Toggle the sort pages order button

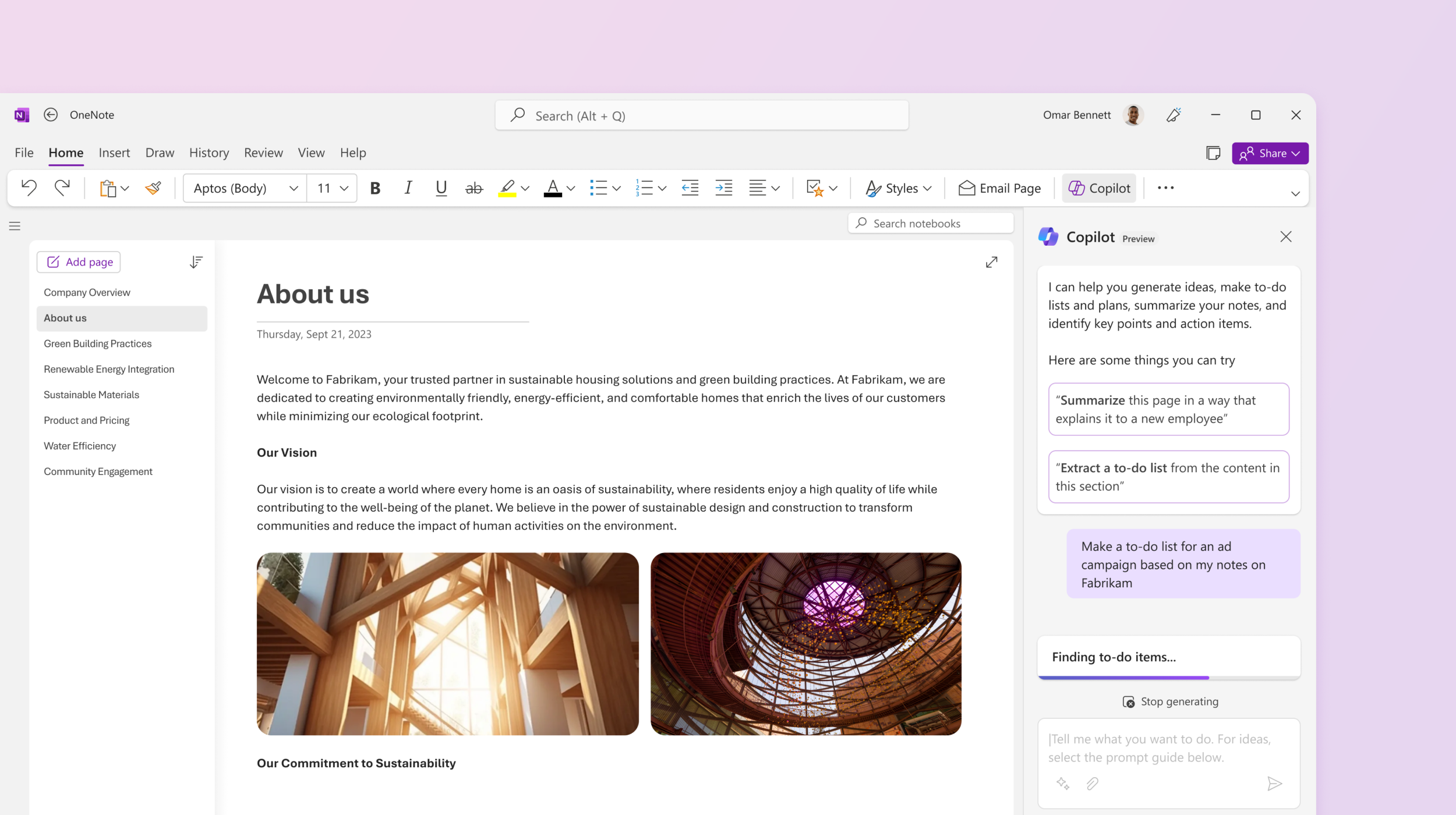196,262
